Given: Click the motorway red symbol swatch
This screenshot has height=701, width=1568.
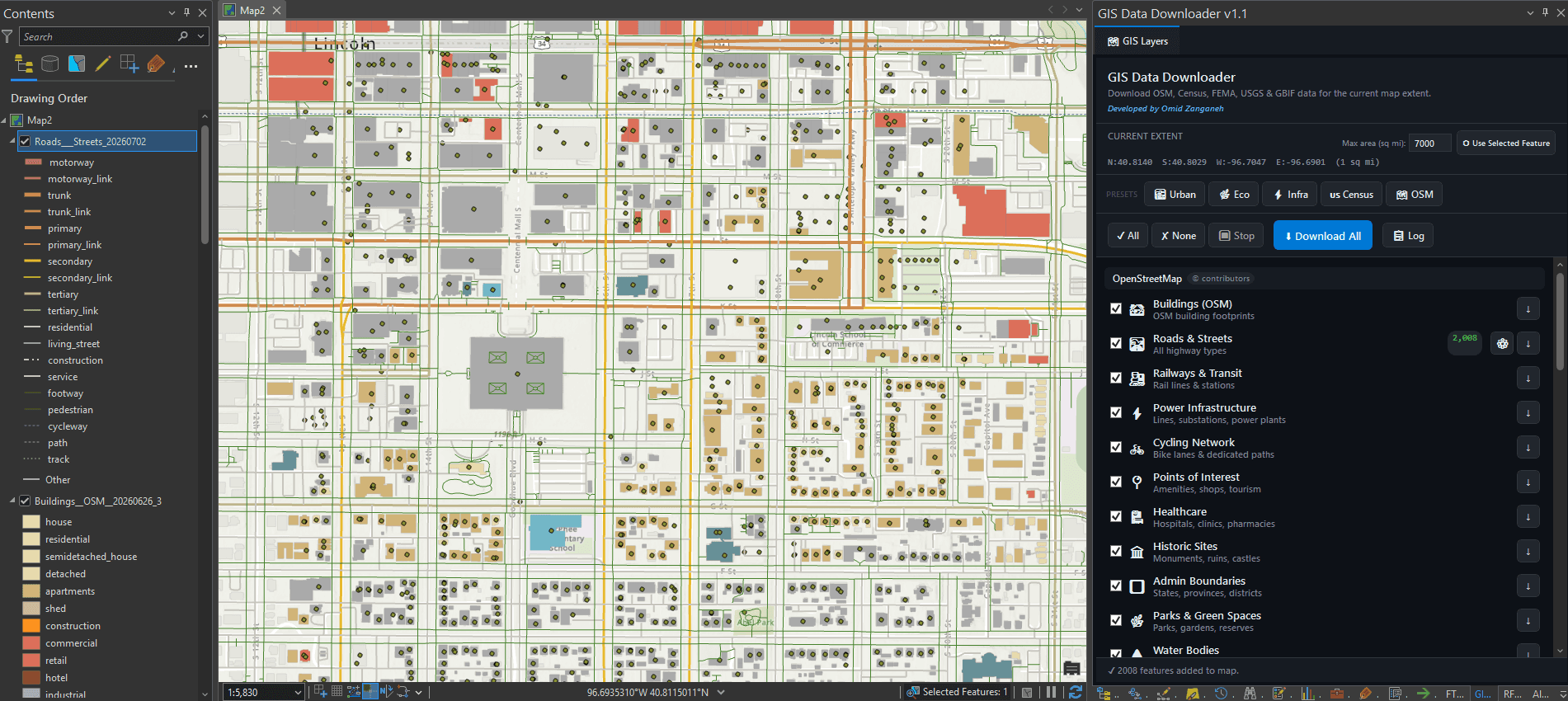Looking at the screenshot, I should [x=33, y=162].
